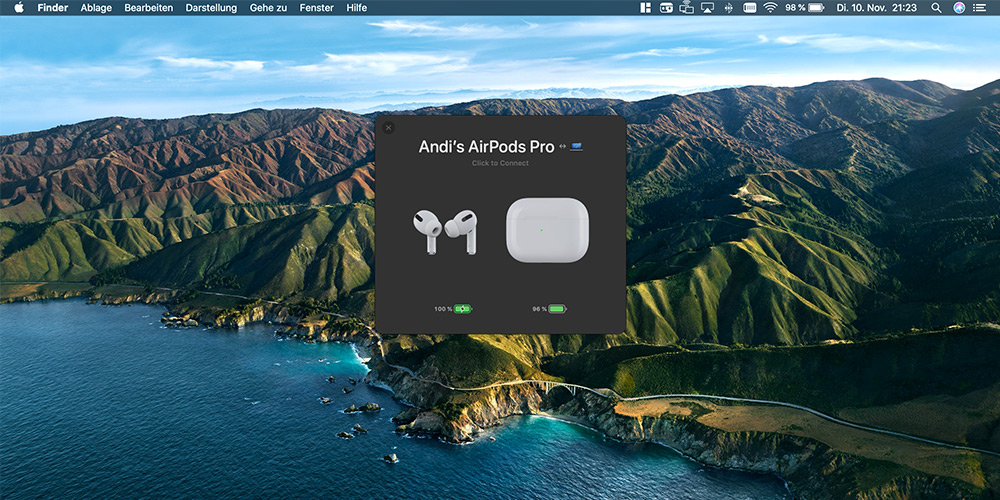Screen dimensions: 1000x500
Task: Click the card-shaped menu bar icon
Action: (666, 8)
